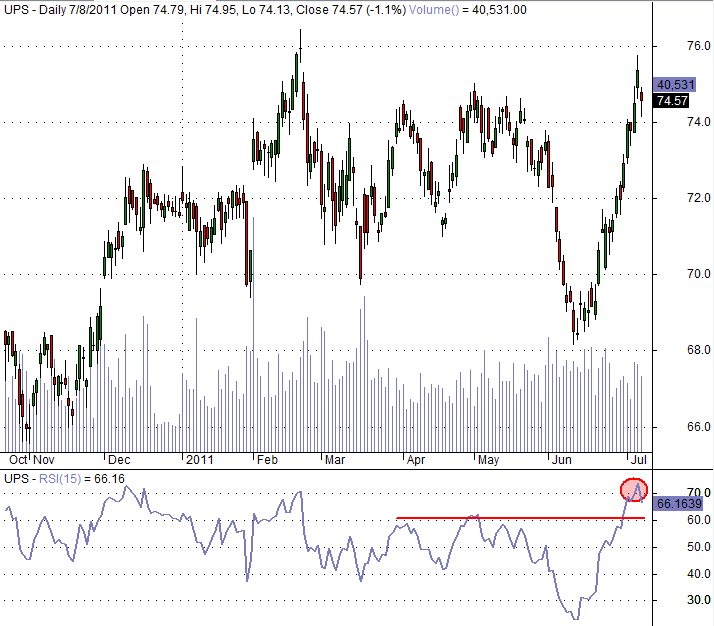Click the 'Feb' date axis label
Viewport: 714px width, 626px height.
(x=267, y=460)
